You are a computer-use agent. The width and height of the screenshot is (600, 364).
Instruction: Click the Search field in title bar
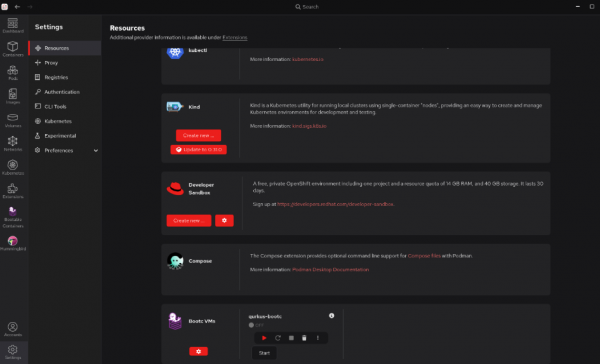click(x=307, y=7)
